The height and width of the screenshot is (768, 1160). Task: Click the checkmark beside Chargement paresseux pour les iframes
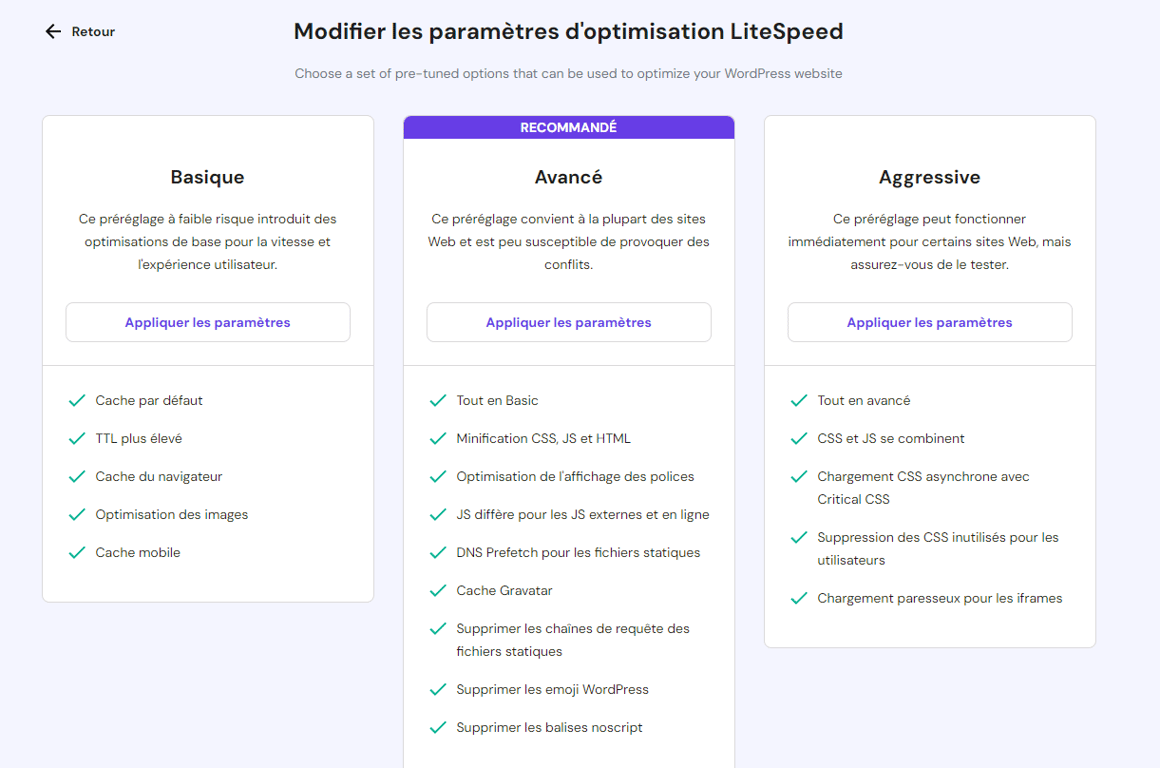799,598
